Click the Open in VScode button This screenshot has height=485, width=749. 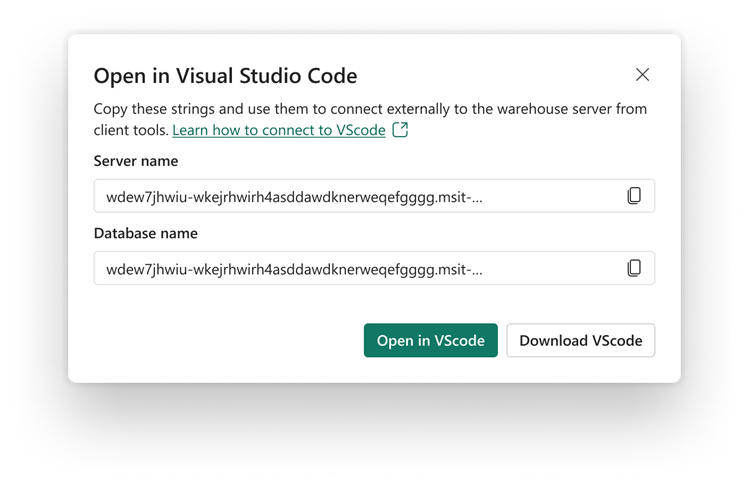pos(430,340)
